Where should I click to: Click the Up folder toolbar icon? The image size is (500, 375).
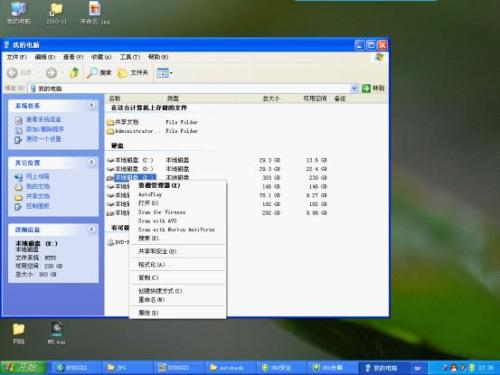tap(74, 72)
